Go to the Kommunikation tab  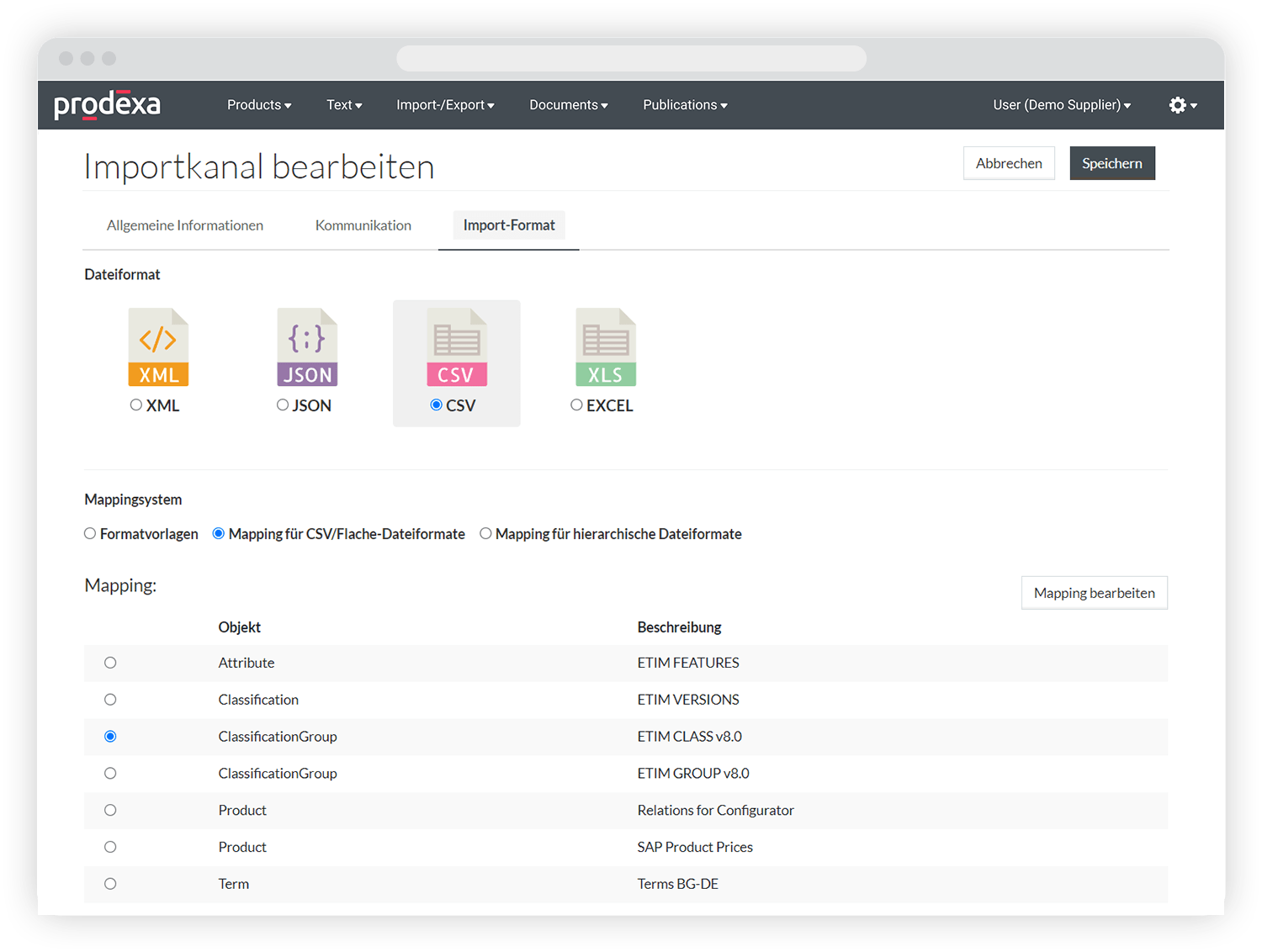(x=363, y=225)
